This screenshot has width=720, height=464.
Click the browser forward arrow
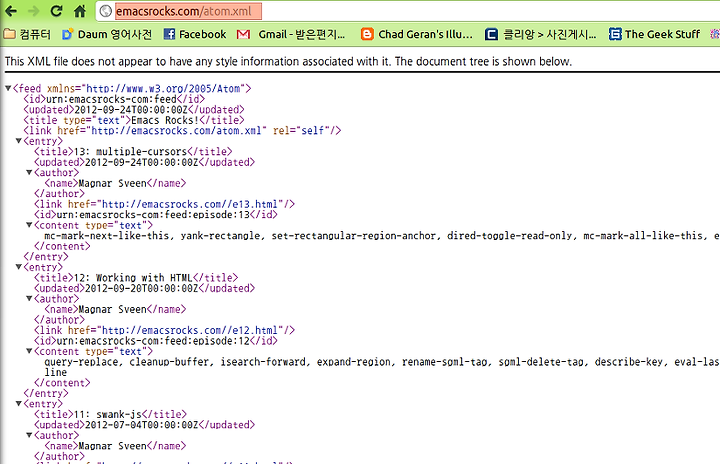(x=34, y=11)
